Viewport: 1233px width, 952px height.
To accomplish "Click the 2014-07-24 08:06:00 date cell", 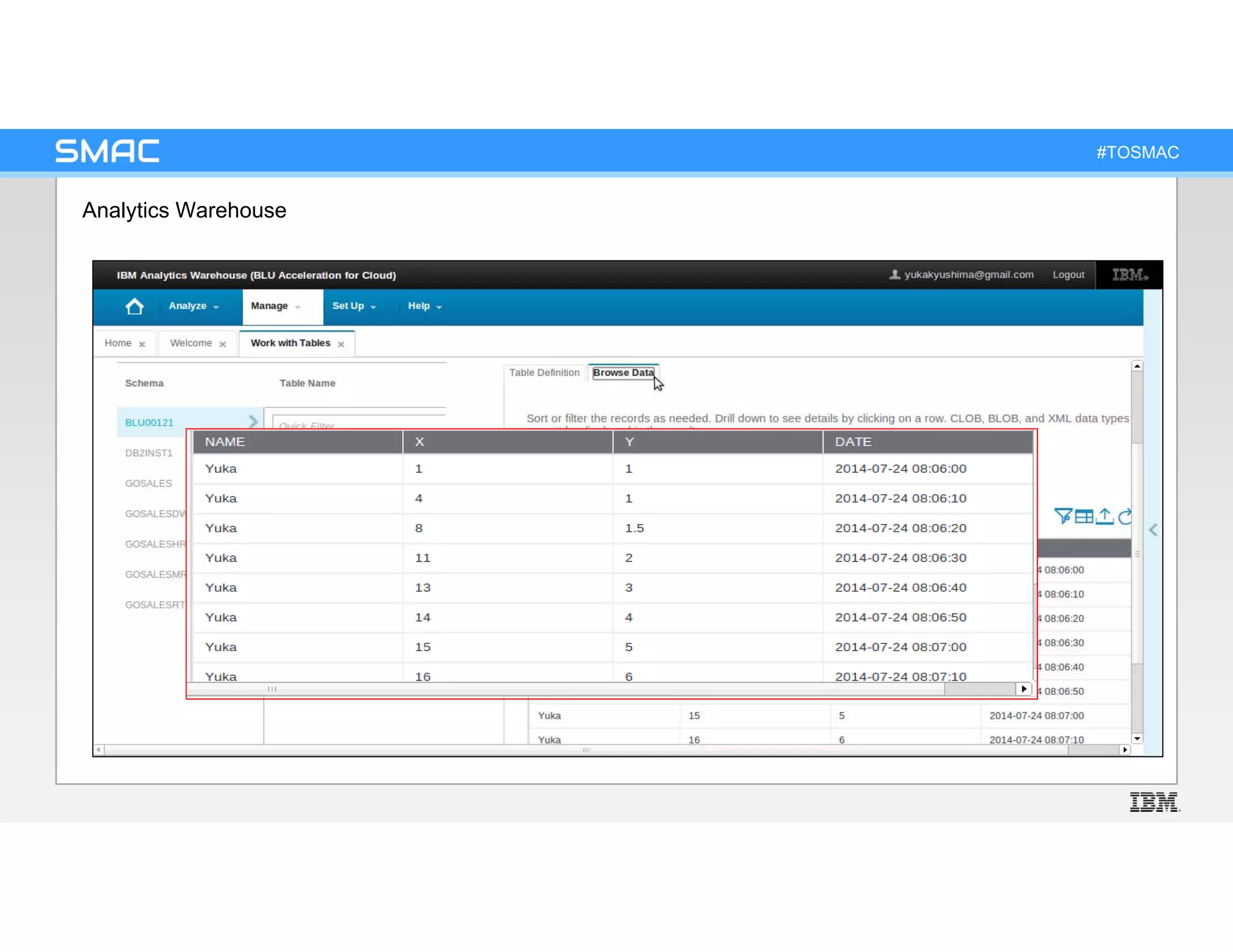I will (x=901, y=469).
